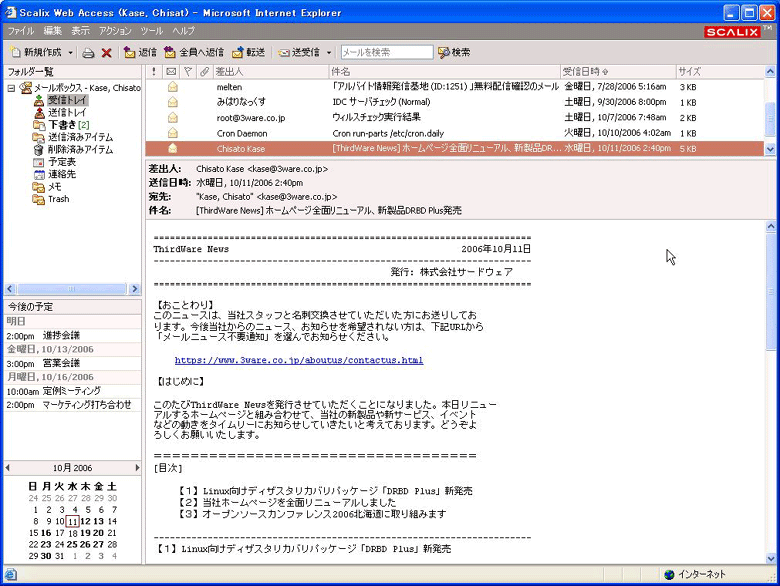This screenshot has width=780, height=586.
Task: Open the 送受信 dropdown arrow
Action: (x=329, y=53)
